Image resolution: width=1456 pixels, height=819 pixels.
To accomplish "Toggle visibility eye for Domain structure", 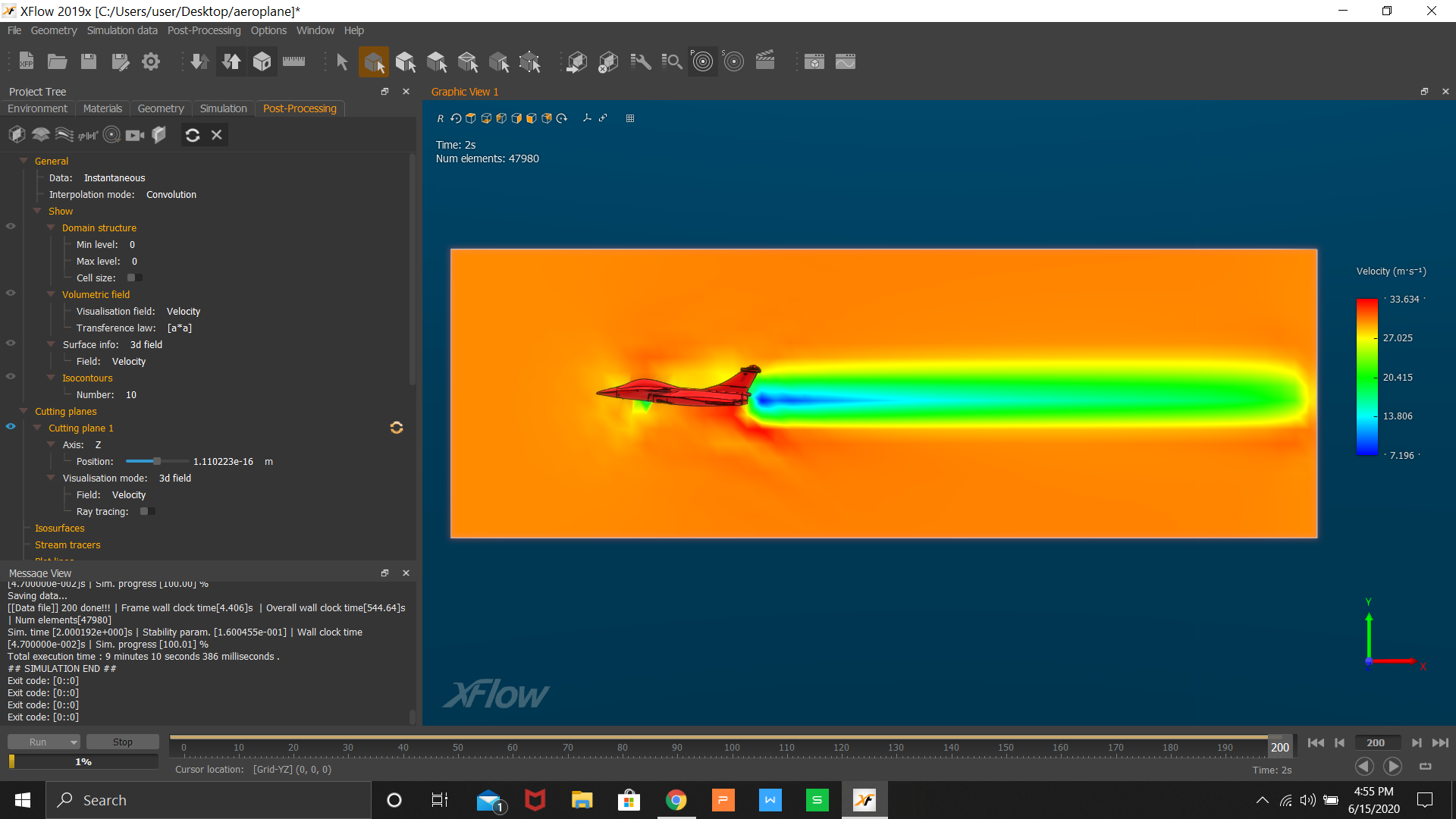I will pyautogui.click(x=11, y=226).
